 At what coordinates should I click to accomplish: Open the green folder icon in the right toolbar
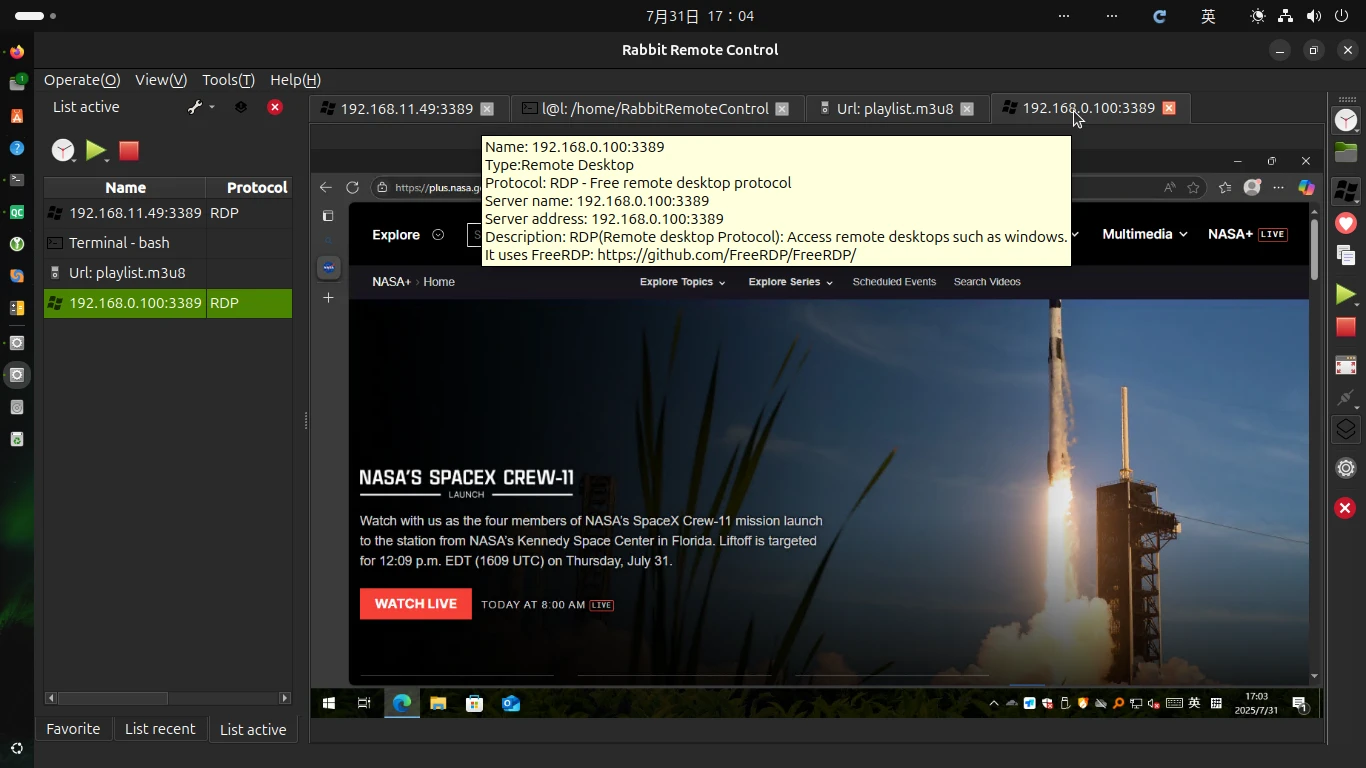tap(1346, 153)
